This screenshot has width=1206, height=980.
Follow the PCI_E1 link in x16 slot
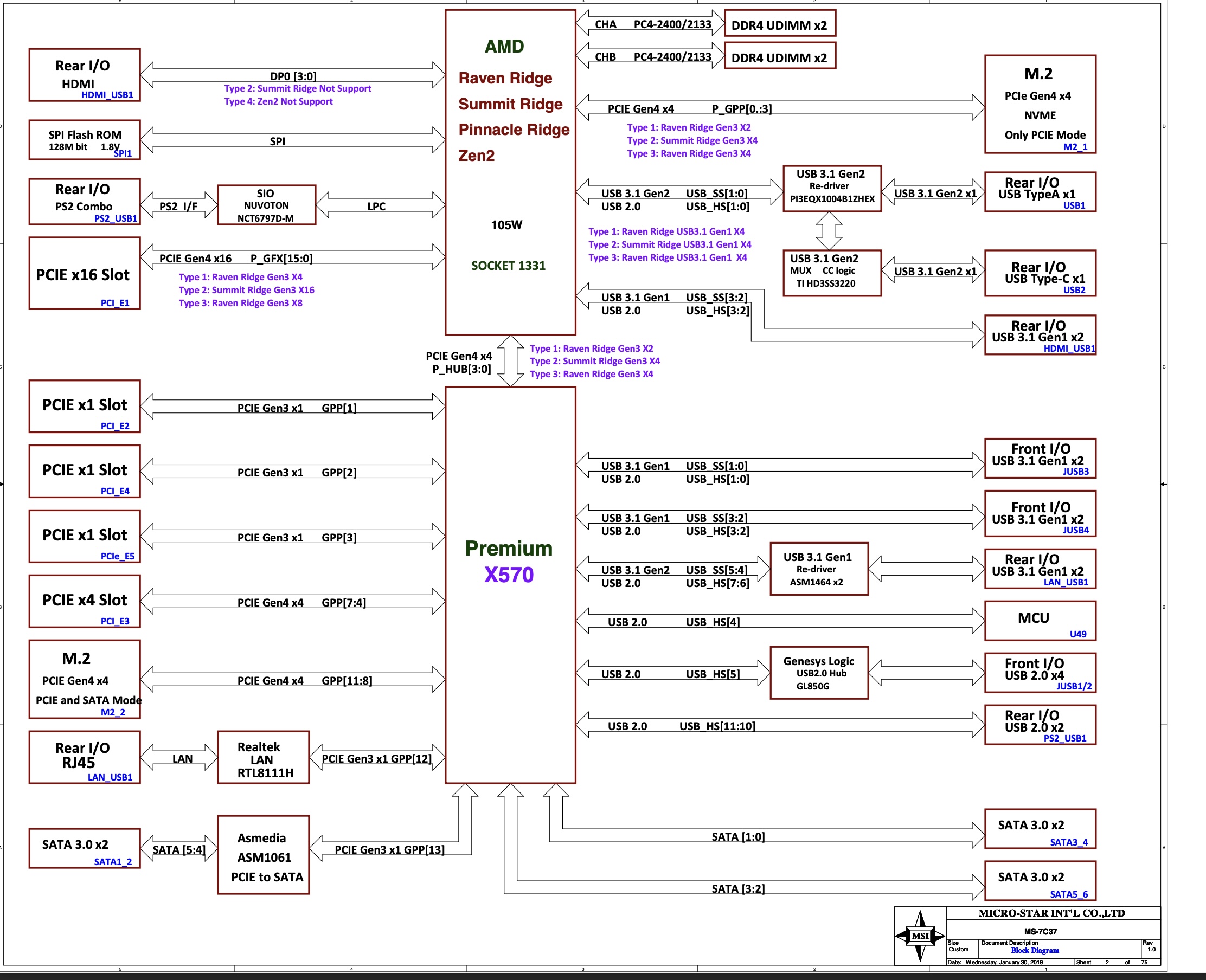[x=115, y=303]
